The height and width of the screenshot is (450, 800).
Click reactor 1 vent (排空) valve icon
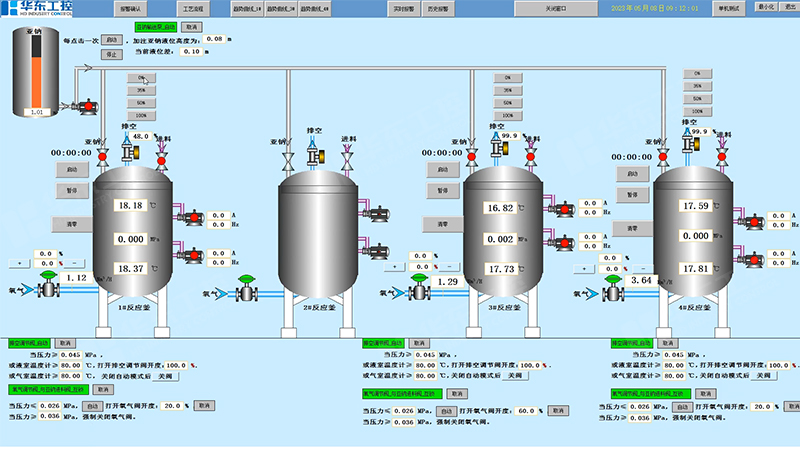coord(127,151)
